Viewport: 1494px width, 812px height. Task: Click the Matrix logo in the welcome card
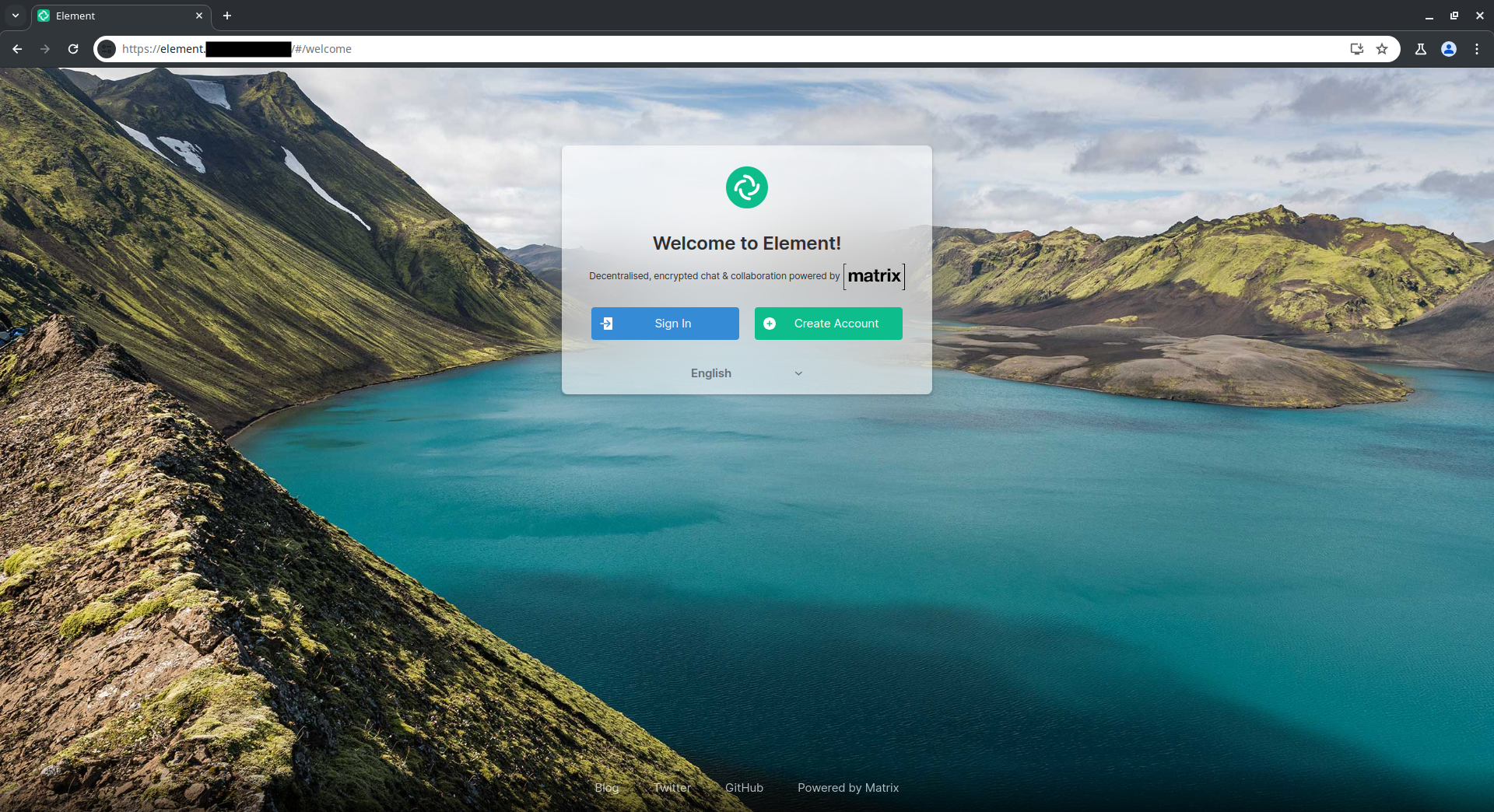874,276
